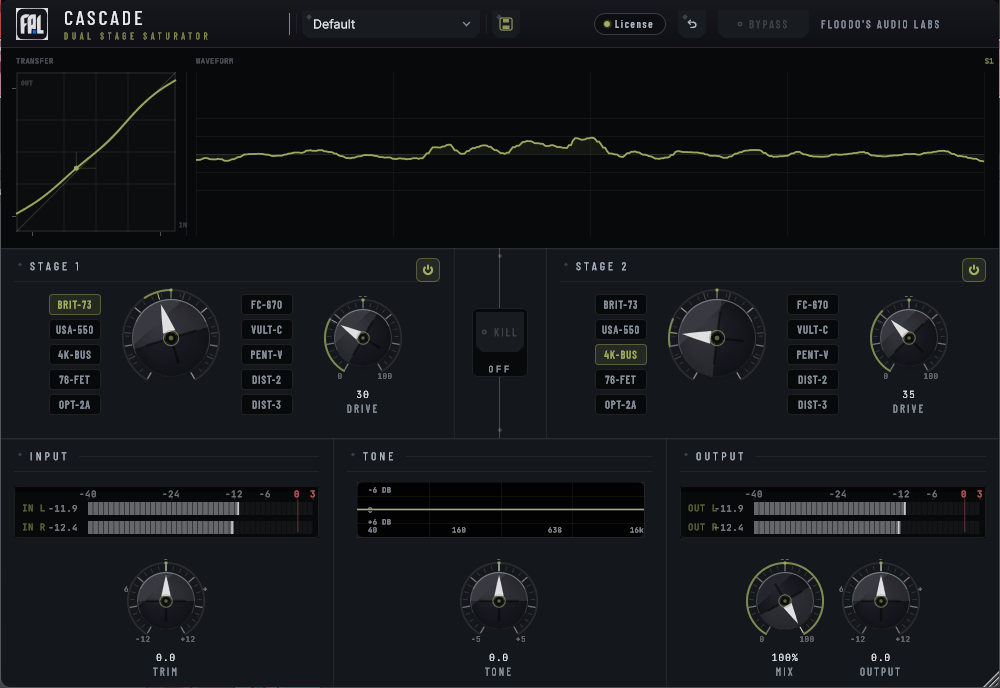
Task: Select 4K-BUS model in Stage 2
Action: pyautogui.click(x=621, y=355)
